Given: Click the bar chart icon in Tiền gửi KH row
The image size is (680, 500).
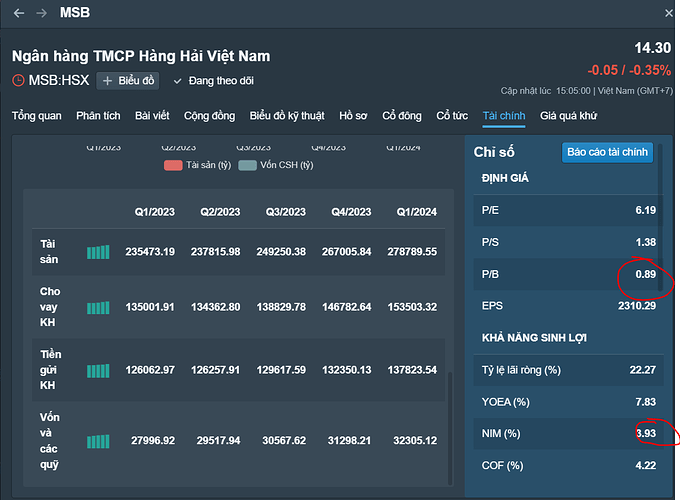Looking at the screenshot, I should (98, 371).
